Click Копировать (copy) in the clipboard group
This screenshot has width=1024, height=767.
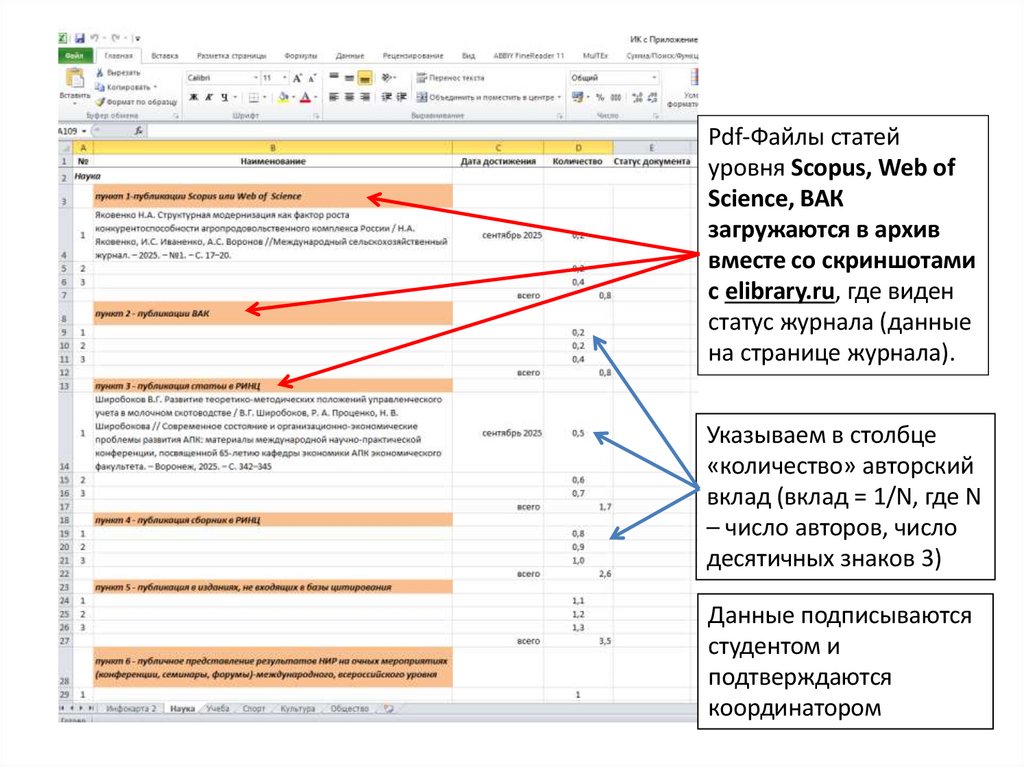tap(123, 87)
